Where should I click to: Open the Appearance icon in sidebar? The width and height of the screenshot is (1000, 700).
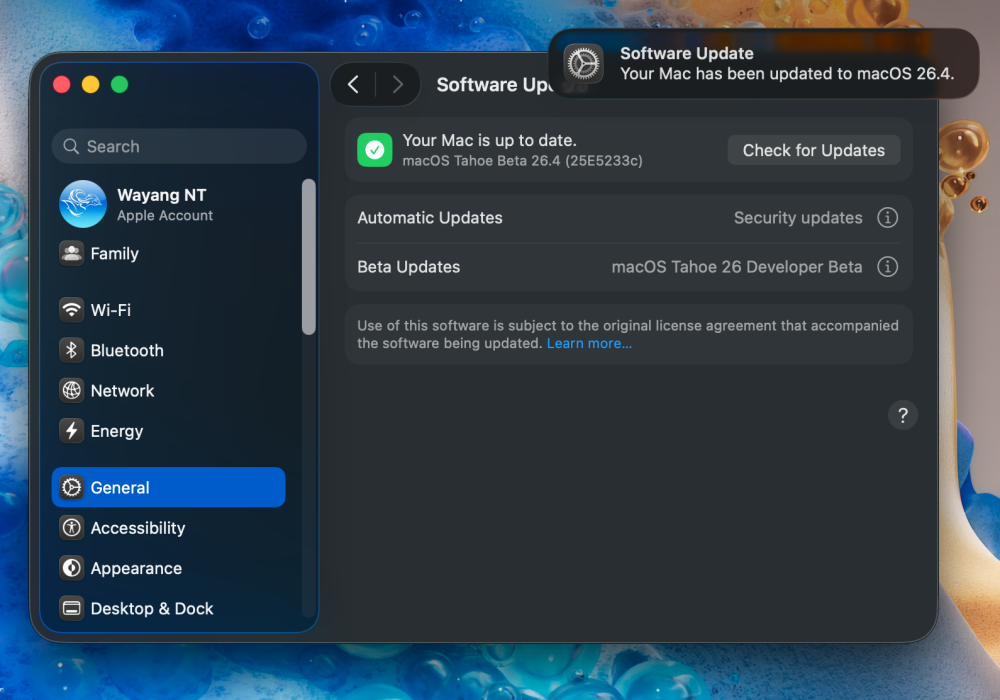coord(71,568)
